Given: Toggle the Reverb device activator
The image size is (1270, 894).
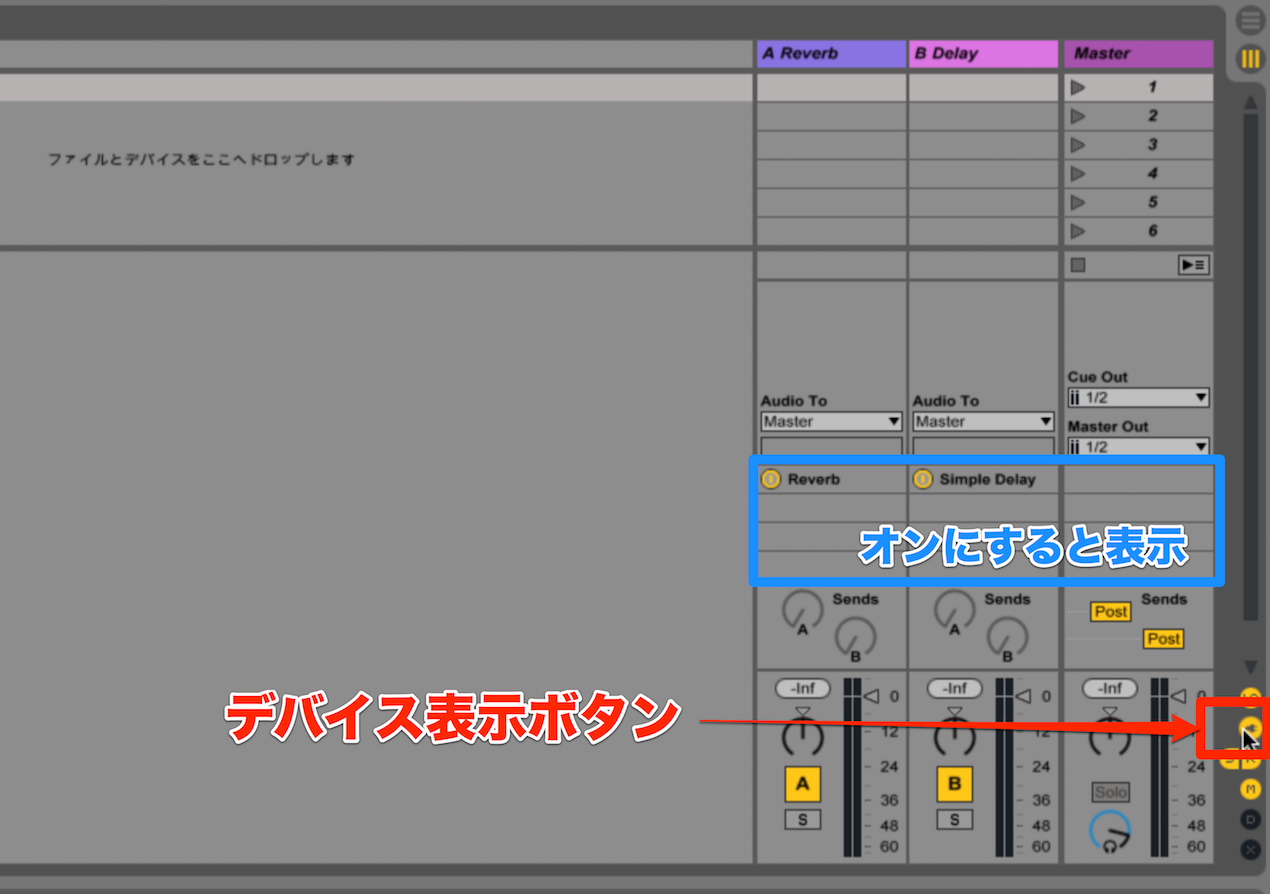Looking at the screenshot, I should [x=770, y=479].
